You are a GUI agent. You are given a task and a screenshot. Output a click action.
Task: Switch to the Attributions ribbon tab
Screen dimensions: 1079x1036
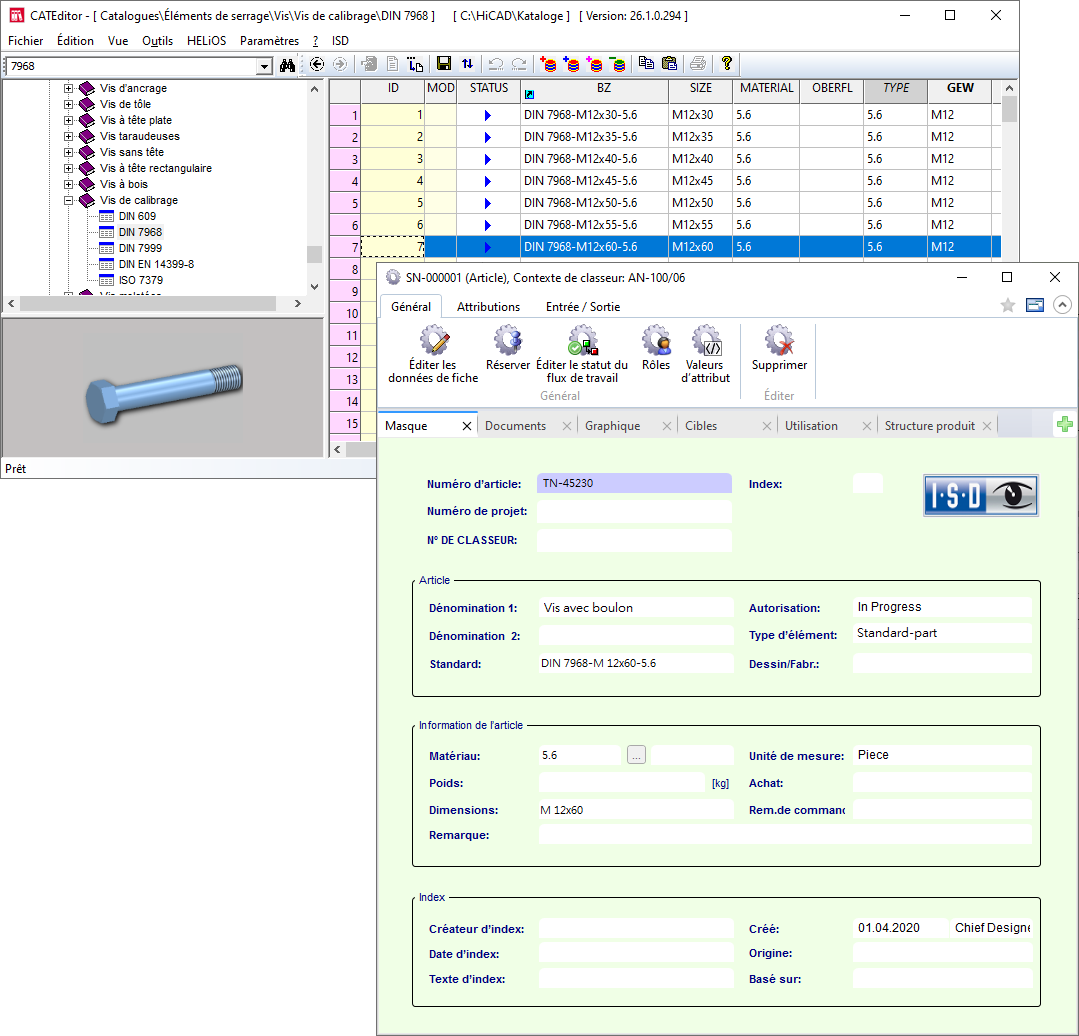[x=488, y=307]
